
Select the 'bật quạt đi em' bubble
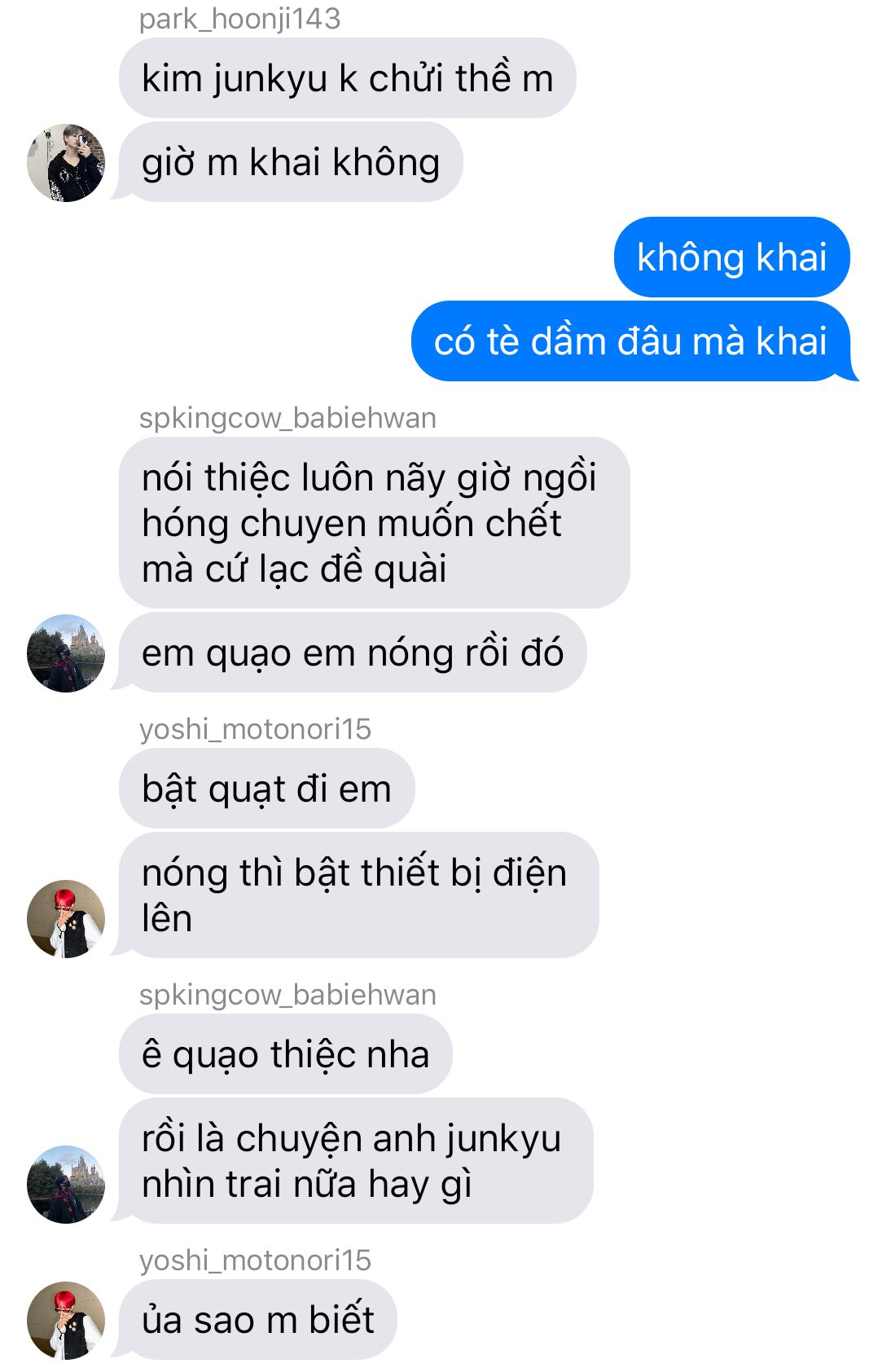click(267, 789)
